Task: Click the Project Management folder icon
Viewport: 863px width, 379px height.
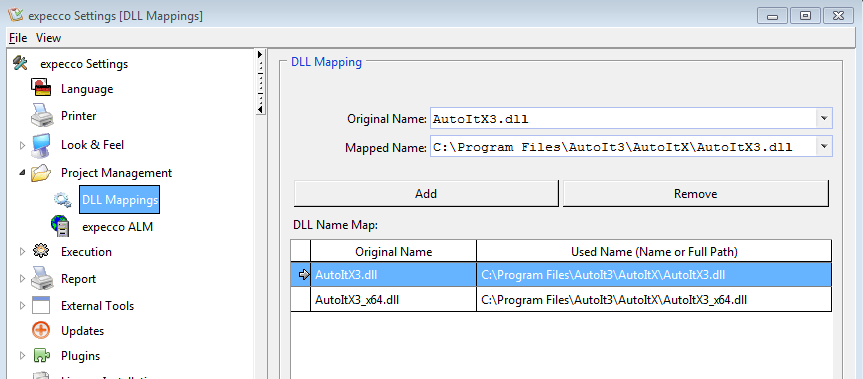Action: click(41, 173)
